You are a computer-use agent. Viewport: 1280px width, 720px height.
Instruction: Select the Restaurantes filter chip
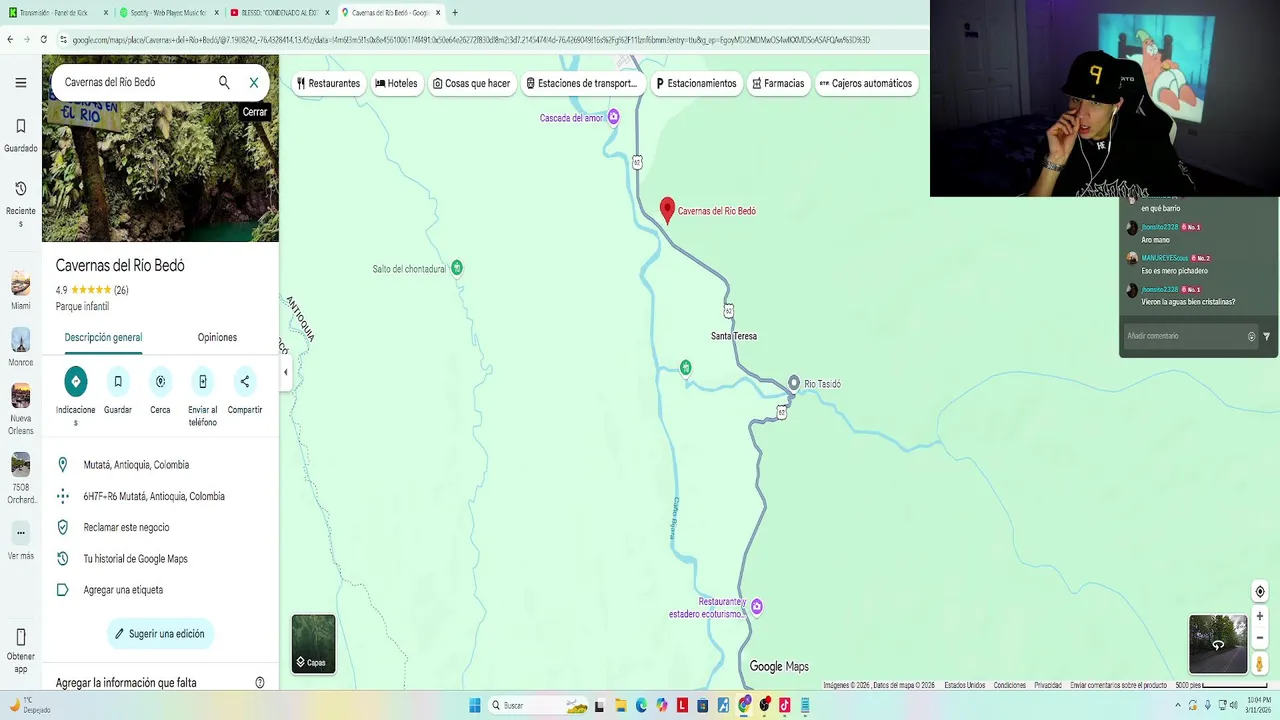coord(328,84)
